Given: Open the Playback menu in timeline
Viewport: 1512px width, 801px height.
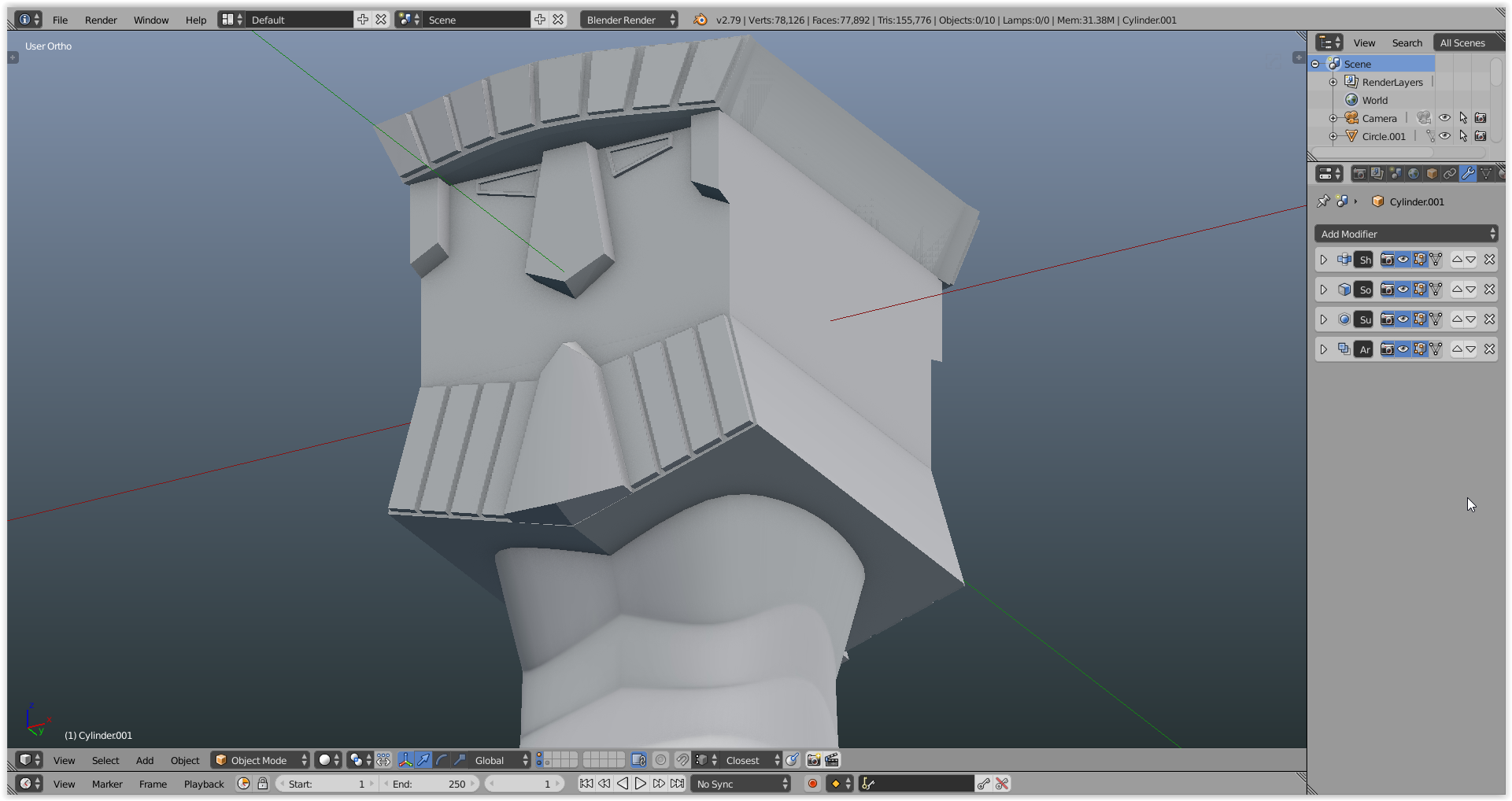Looking at the screenshot, I should tap(204, 784).
